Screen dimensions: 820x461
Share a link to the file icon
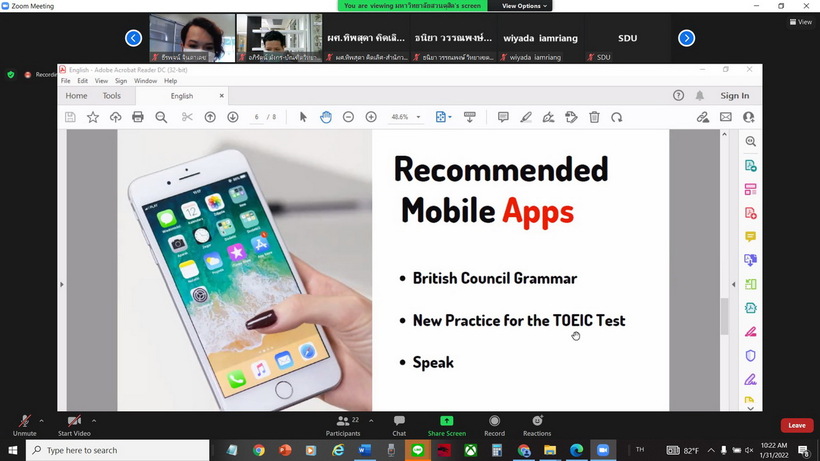[x=703, y=117]
